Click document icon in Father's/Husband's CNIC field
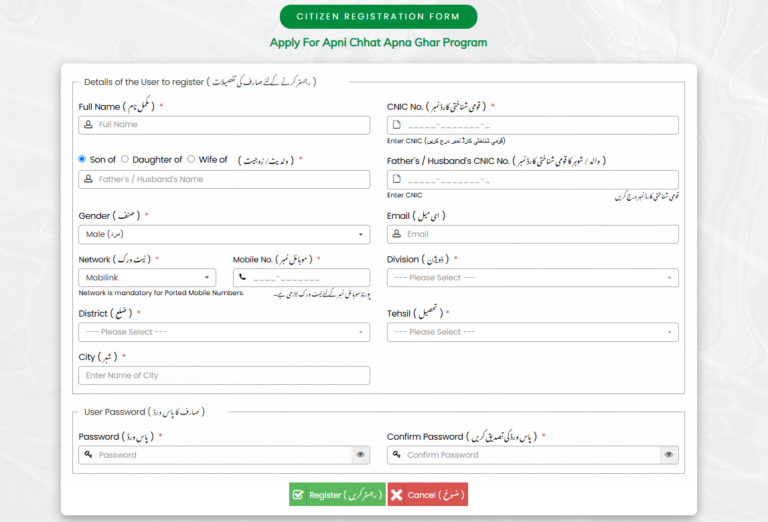 pos(397,179)
